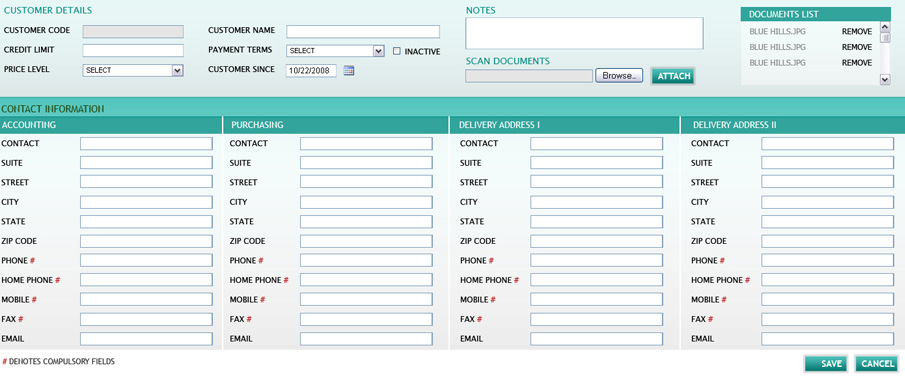Click the Purchasing Contact field

coord(366,144)
